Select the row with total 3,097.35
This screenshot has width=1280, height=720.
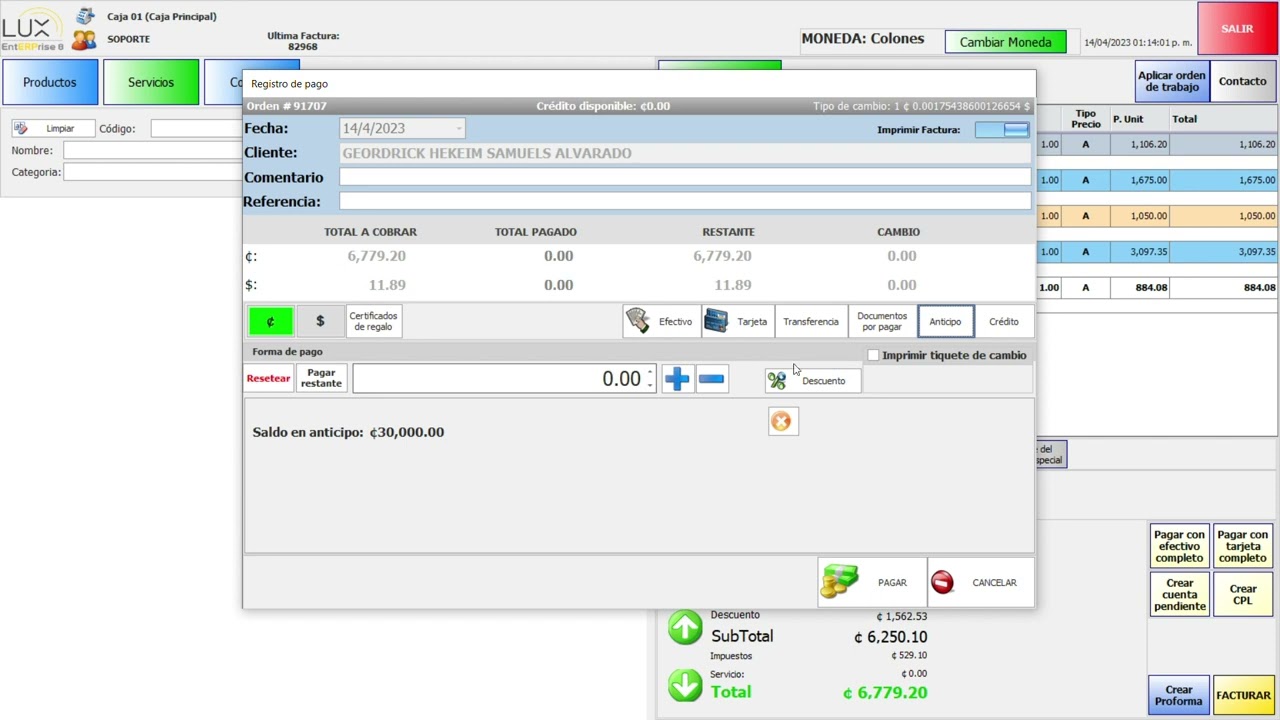[1158, 252]
